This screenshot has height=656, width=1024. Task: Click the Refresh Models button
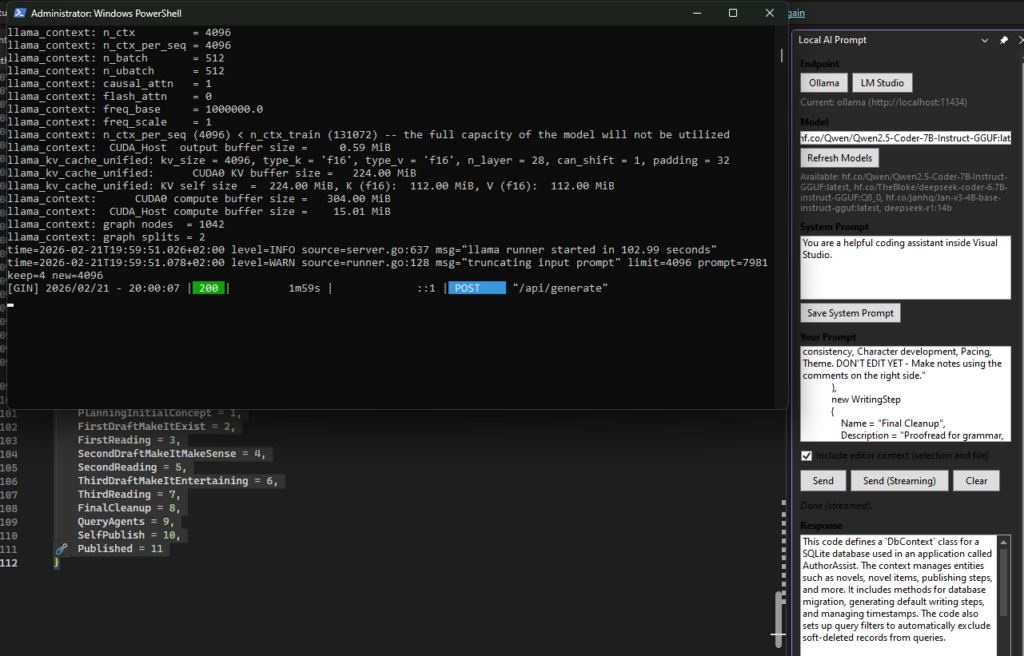click(840, 158)
